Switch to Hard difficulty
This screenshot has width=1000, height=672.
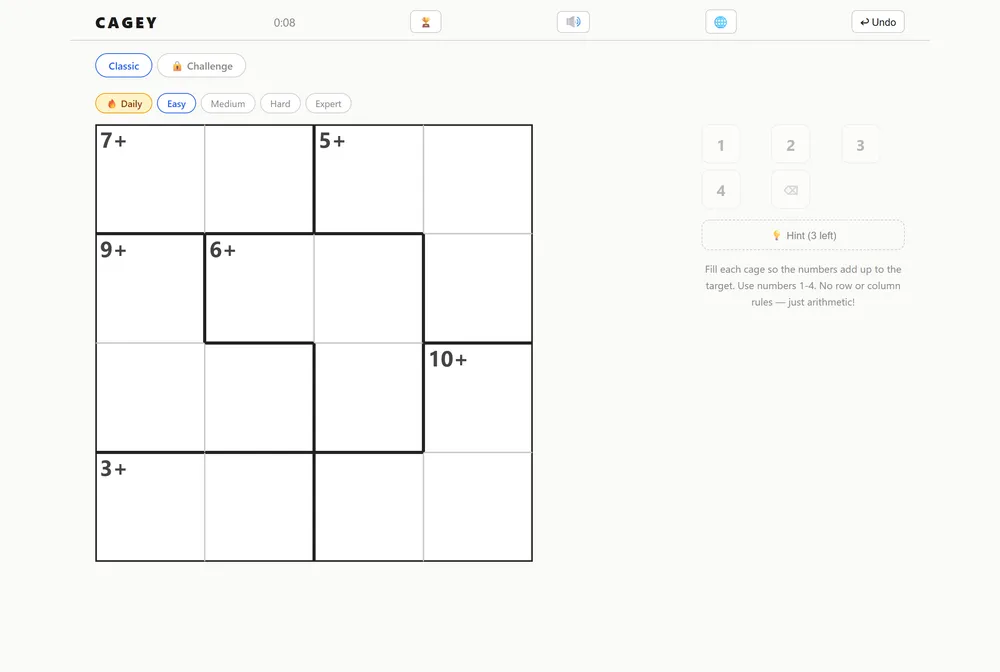[x=280, y=103]
